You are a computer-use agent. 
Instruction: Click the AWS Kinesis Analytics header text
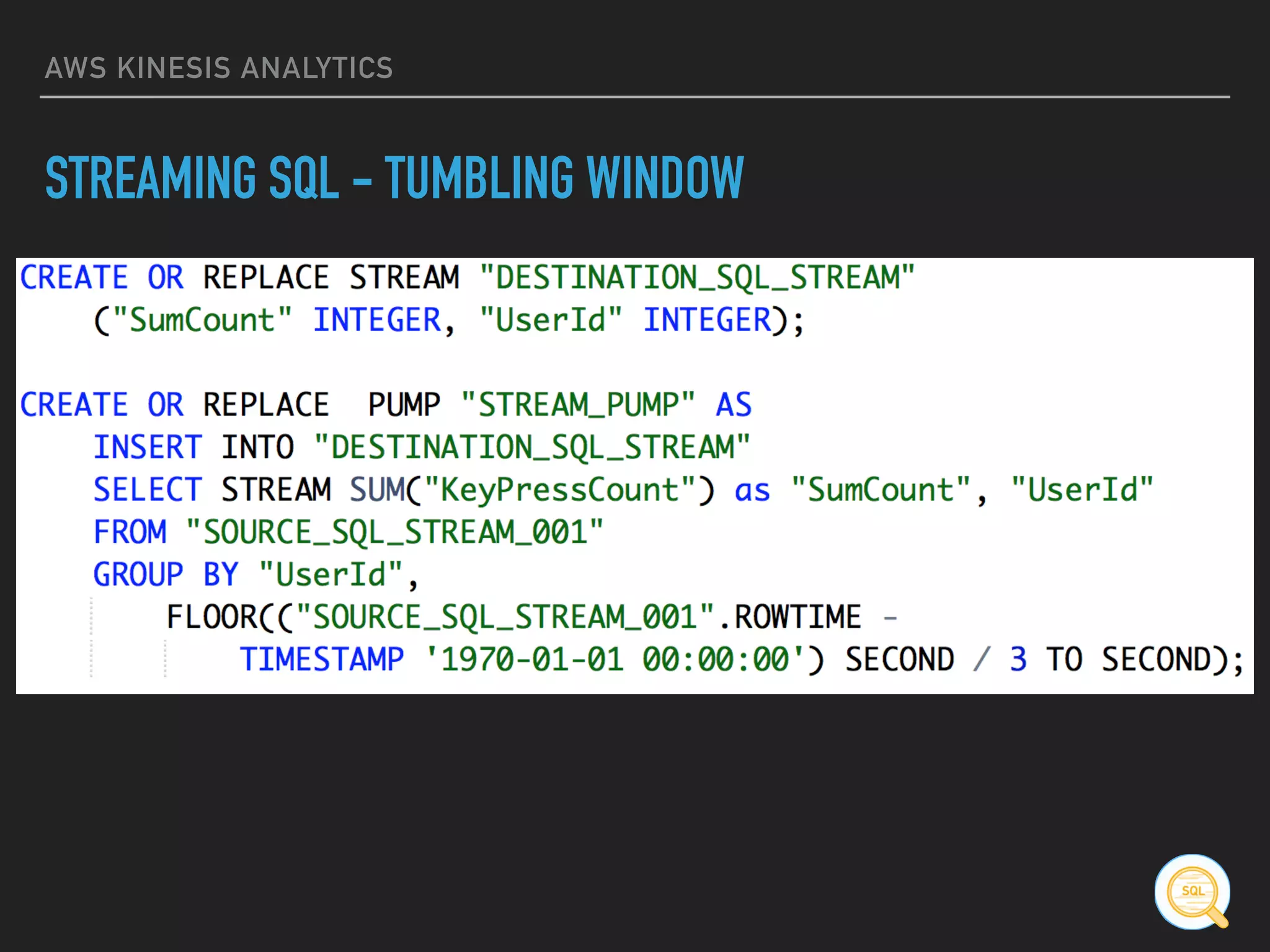coord(219,68)
